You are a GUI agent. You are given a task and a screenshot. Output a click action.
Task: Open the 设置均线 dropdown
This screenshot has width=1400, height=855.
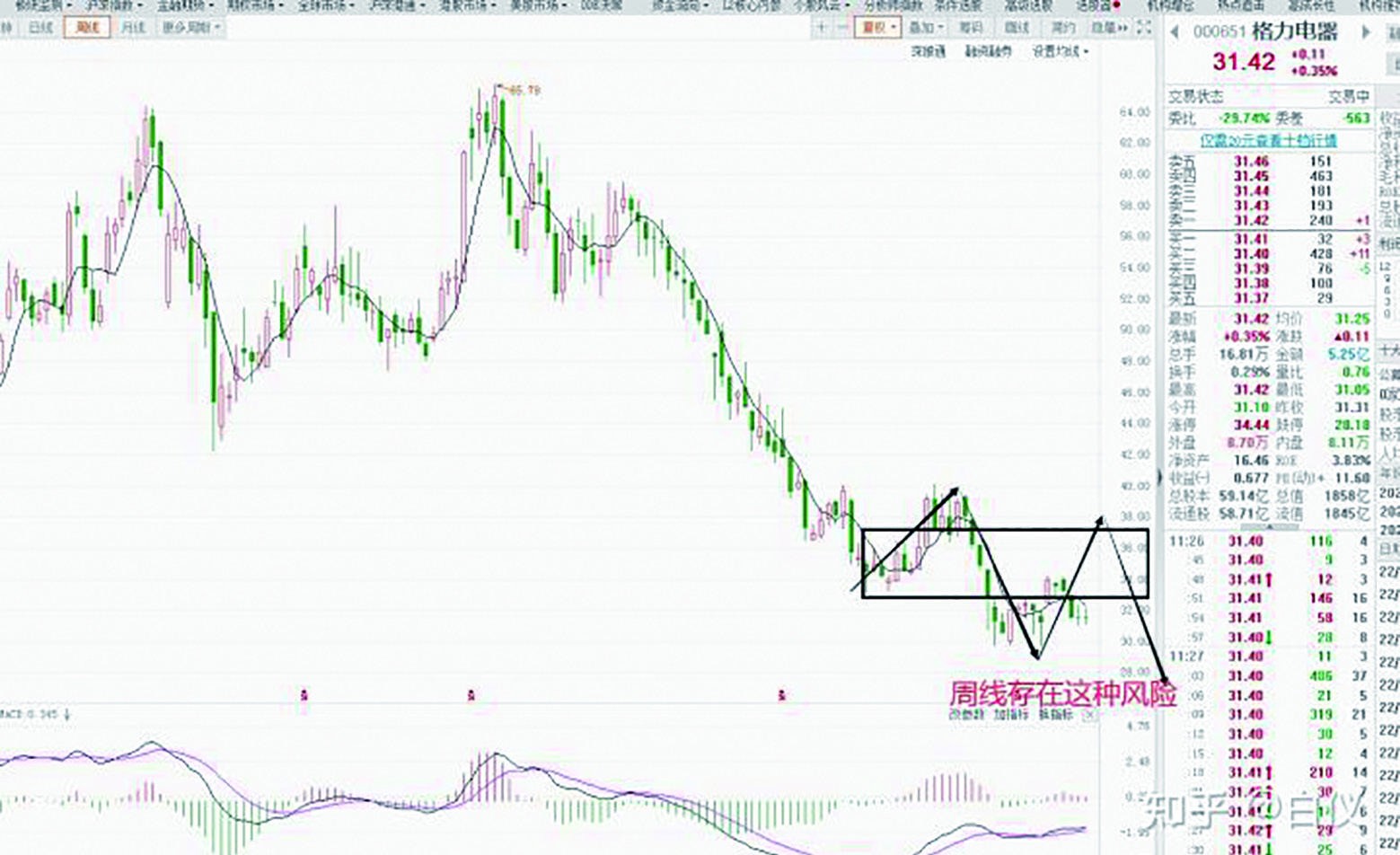pos(1060,52)
